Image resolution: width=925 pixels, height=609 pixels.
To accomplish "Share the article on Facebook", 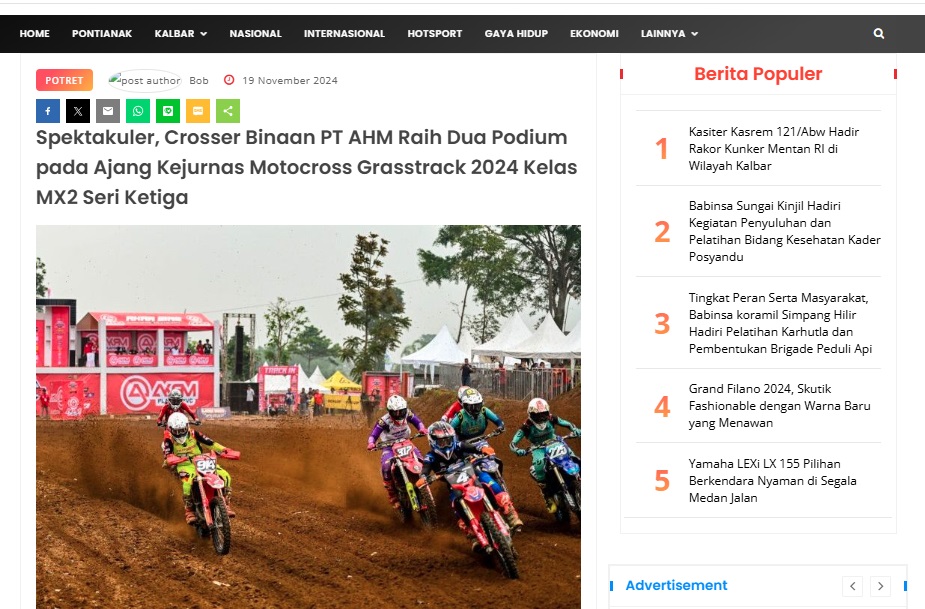I will tap(48, 111).
